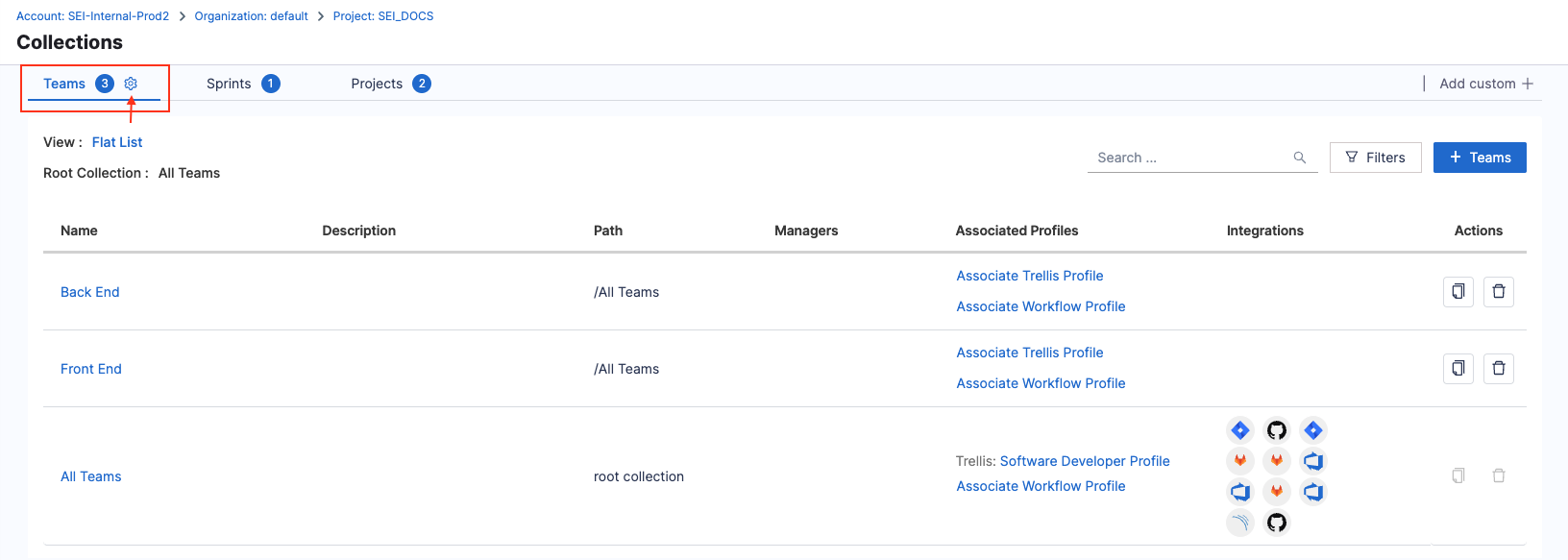
Task: Associate Trellis Profile for Back End
Action: [1029, 276]
